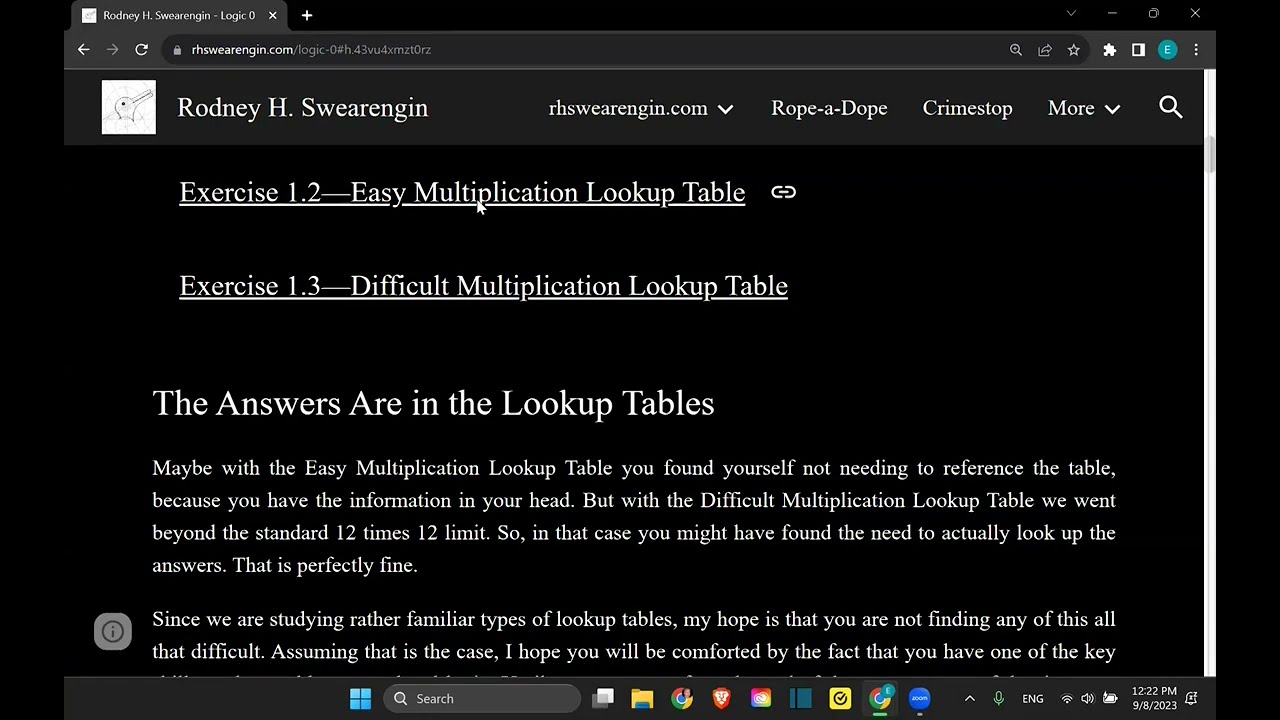Open Task View on the taskbar
Viewport: 1280px width, 720px height.
click(x=603, y=698)
